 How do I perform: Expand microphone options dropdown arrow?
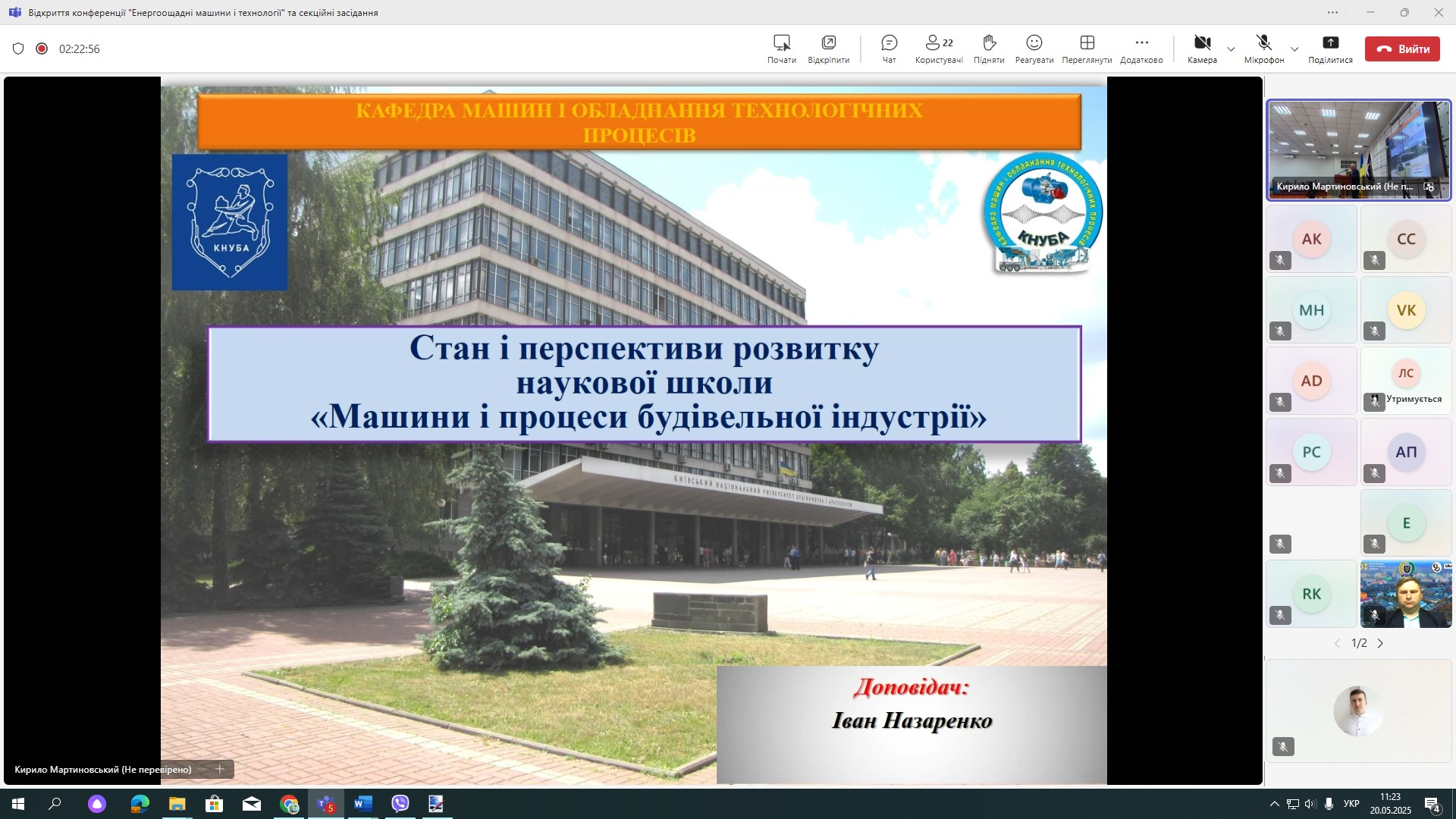pos(1294,49)
